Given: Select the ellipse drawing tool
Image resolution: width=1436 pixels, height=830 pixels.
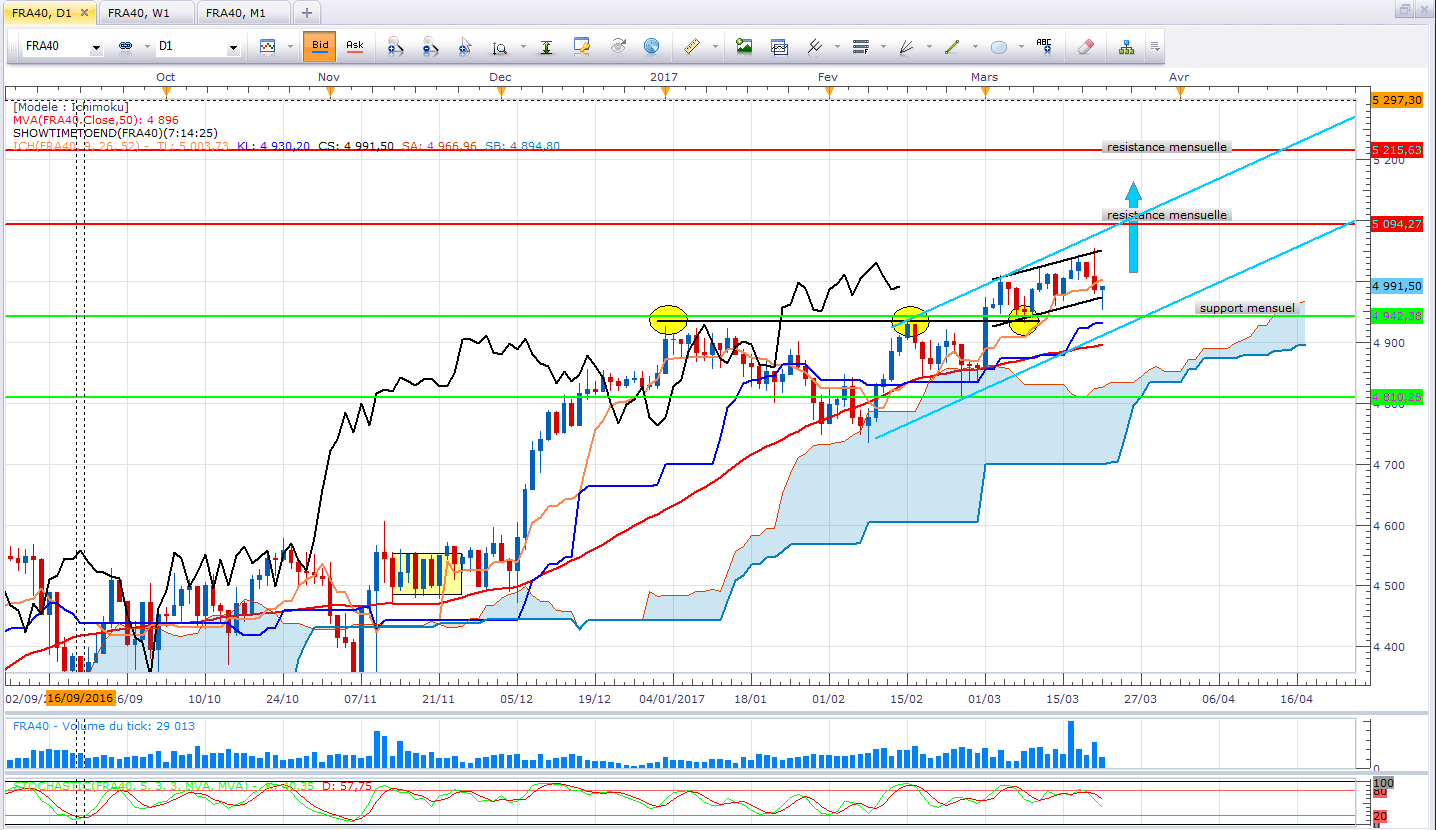Looking at the screenshot, I should [998, 47].
